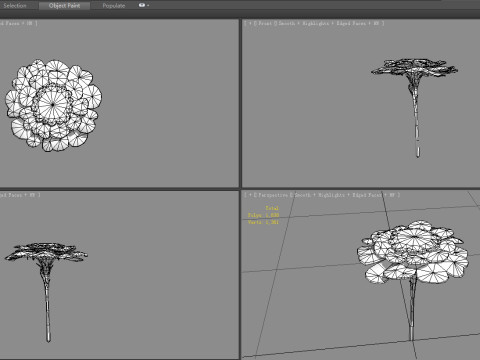Open the Object Paint ribbon tab

click(x=64, y=6)
